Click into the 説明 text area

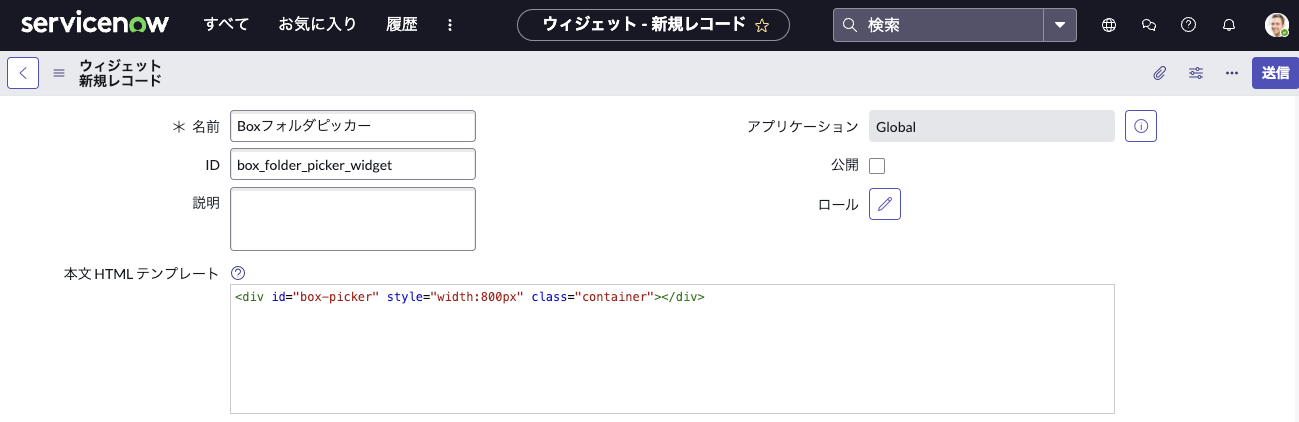(352, 218)
